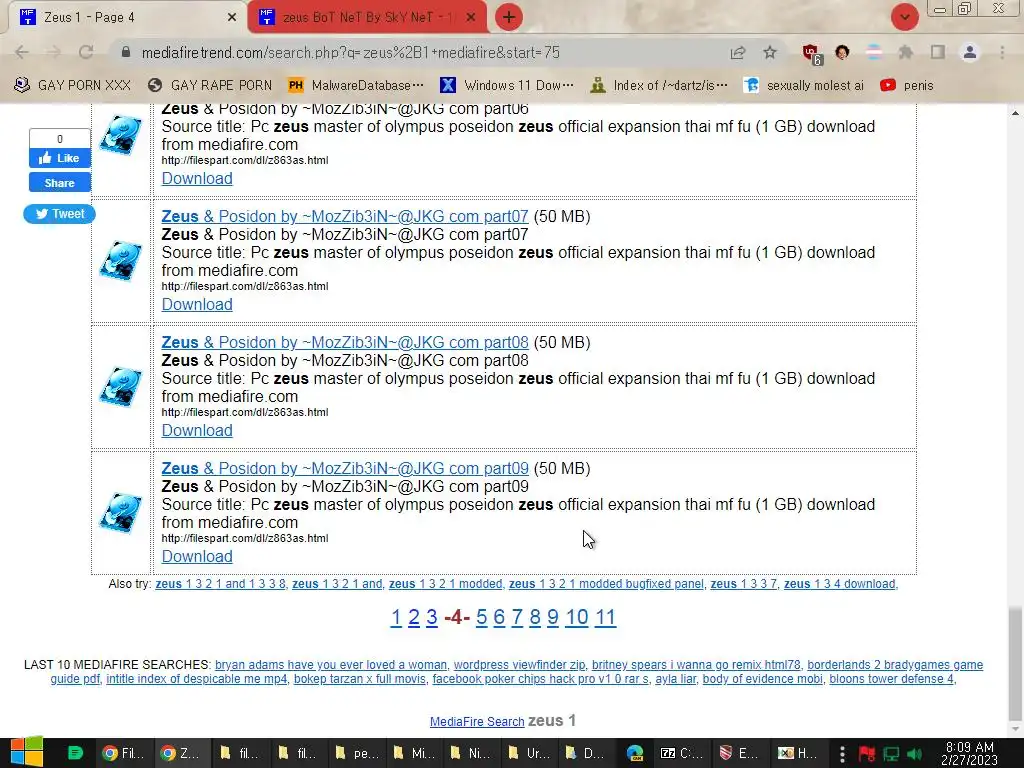Switch to the Chrome 'Fil...' taskbar window

coord(124,753)
